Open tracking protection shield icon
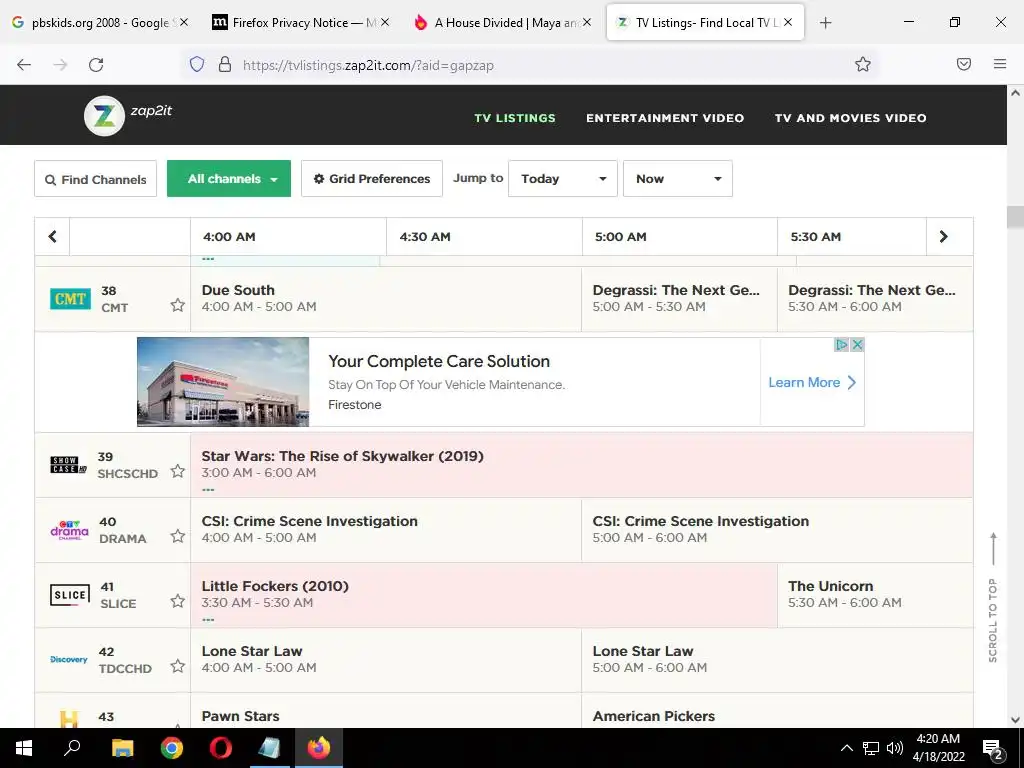 (x=197, y=64)
